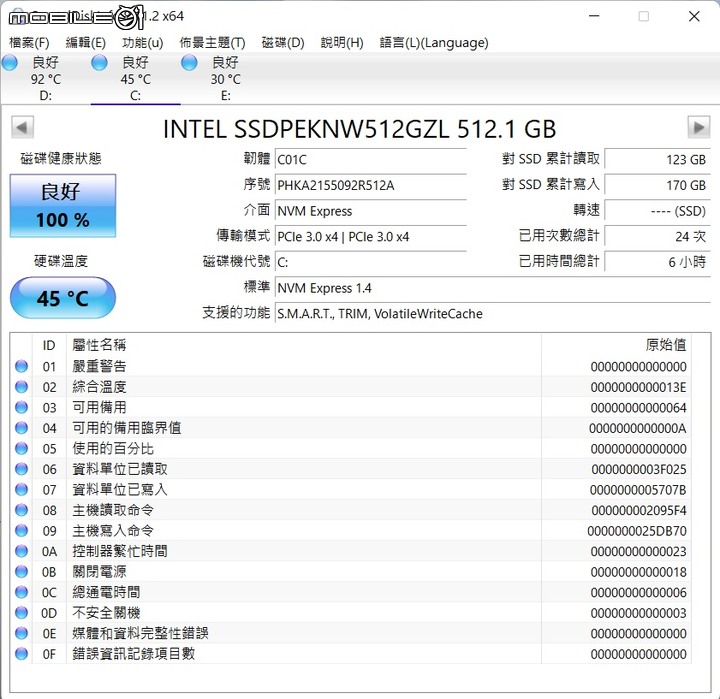Click raw value 00000005707B for 資料單位已寫入
Screen dimensions: 720x699
(x=638, y=490)
